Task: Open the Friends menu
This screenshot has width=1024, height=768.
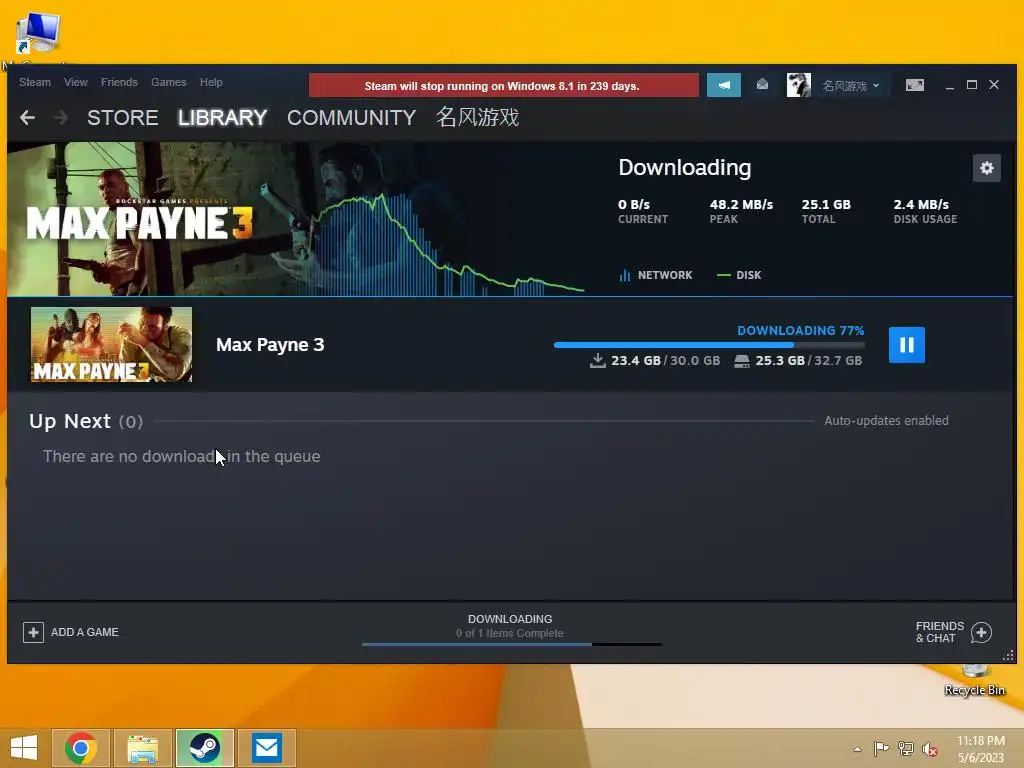Action: point(119,82)
